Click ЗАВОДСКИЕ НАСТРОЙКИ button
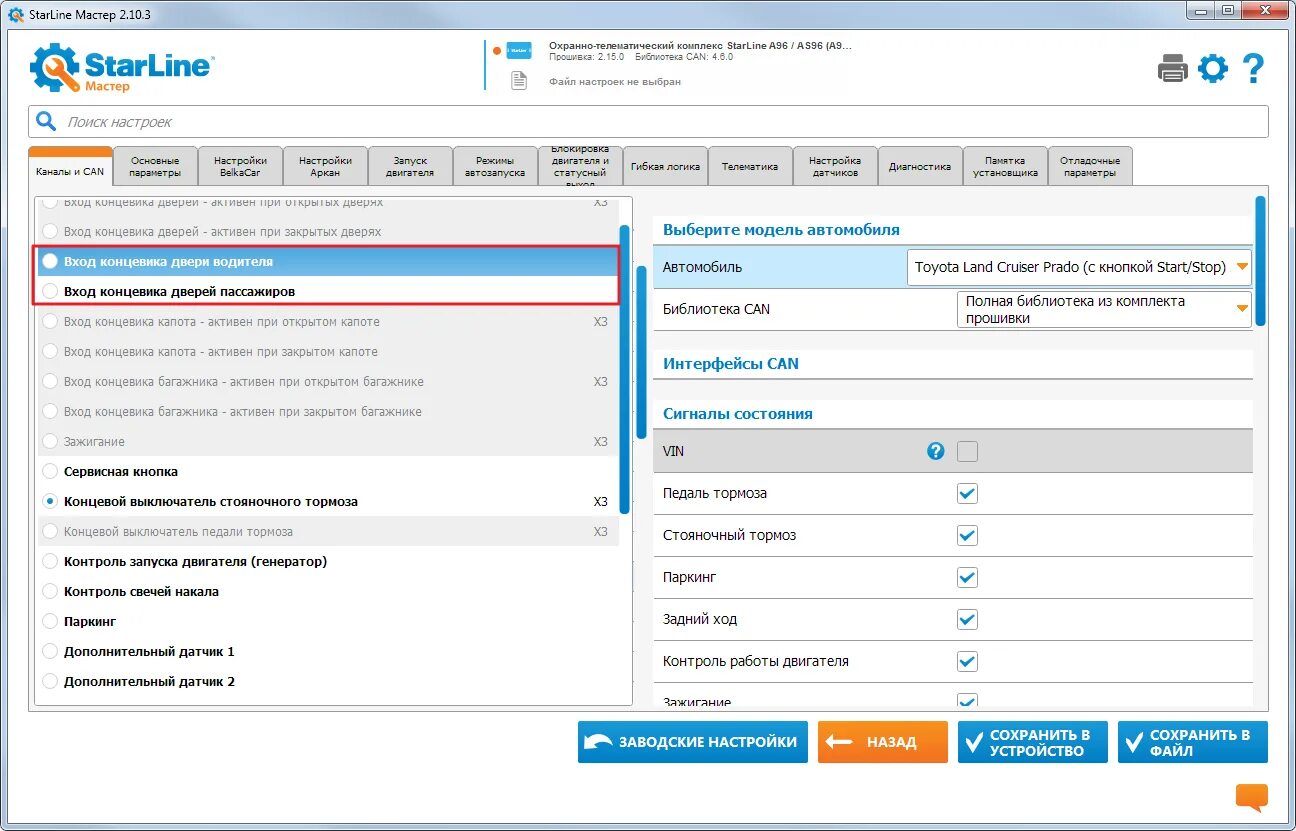1296x831 pixels. (x=692, y=742)
